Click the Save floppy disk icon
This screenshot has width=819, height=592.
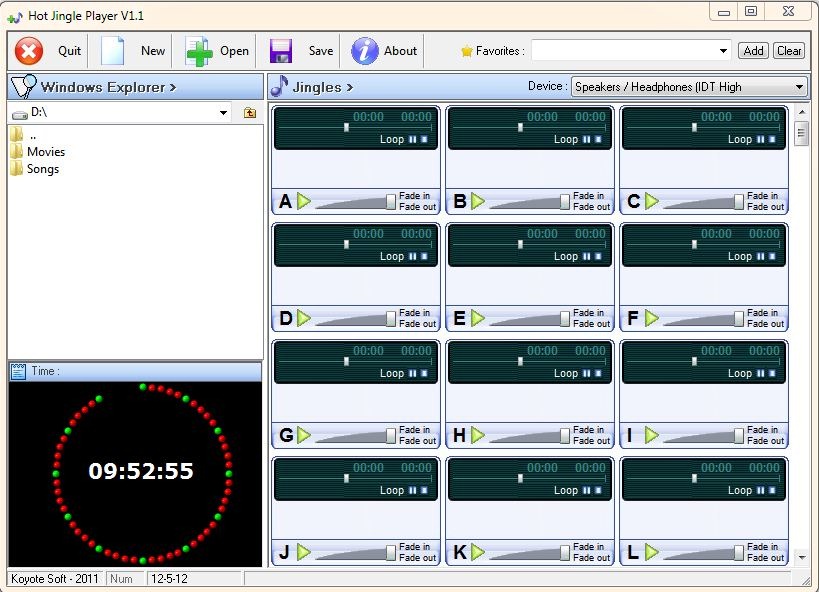click(x=281, y=51)
